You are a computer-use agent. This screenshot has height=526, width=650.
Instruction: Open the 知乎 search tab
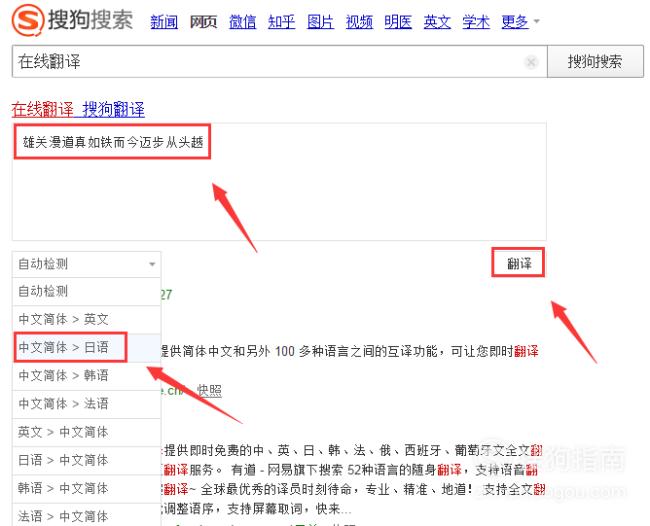(281, 22)
